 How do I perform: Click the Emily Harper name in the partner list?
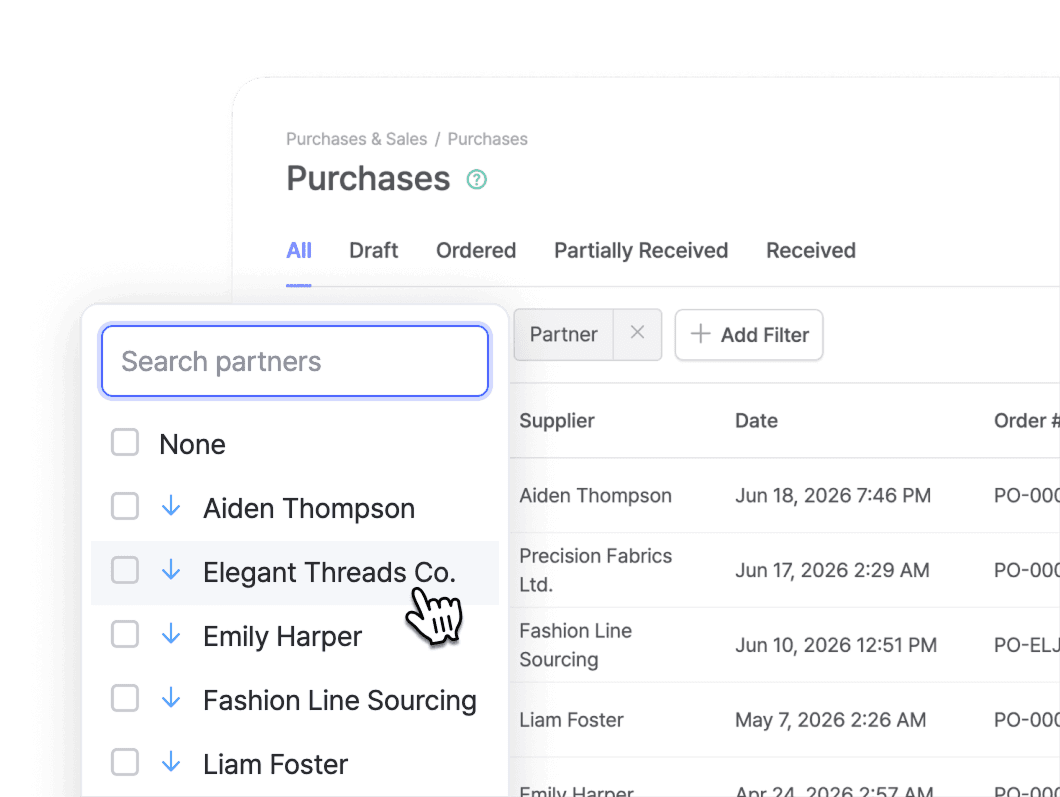(283, 636)
